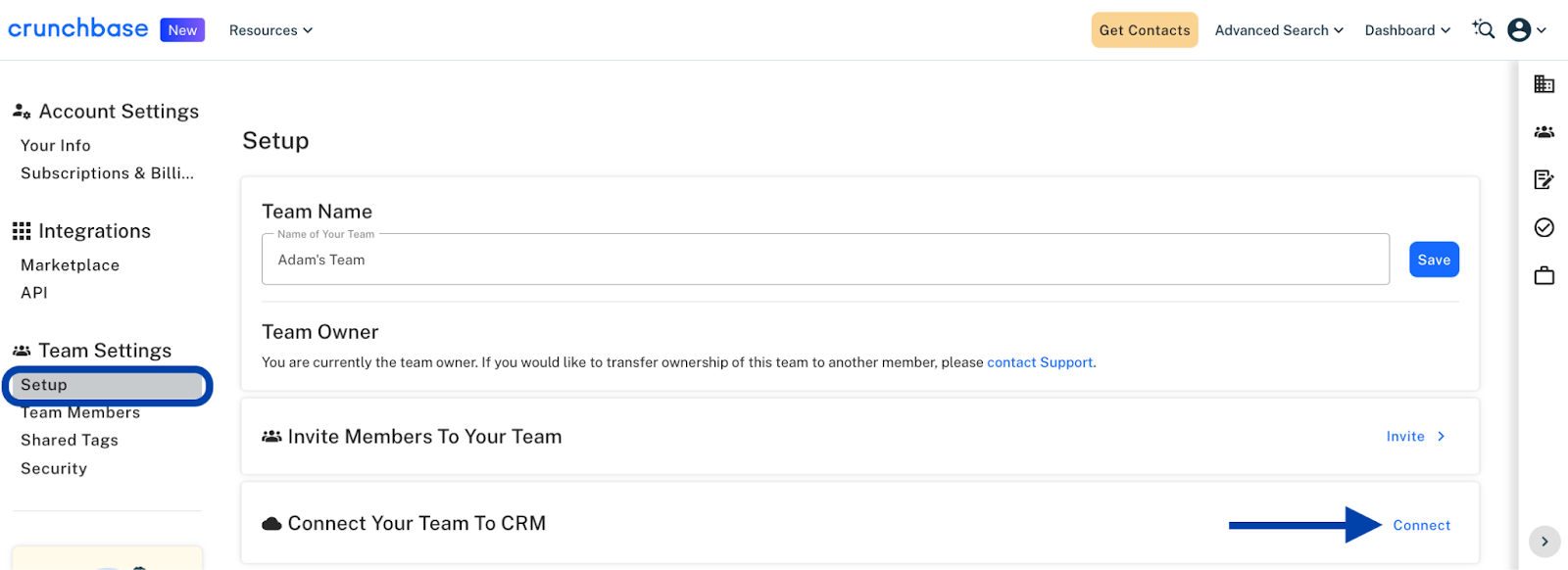The image size is (1568, 570).
Task: Open the Advanced Search dropdown
Action: (x=1279, y=30)
